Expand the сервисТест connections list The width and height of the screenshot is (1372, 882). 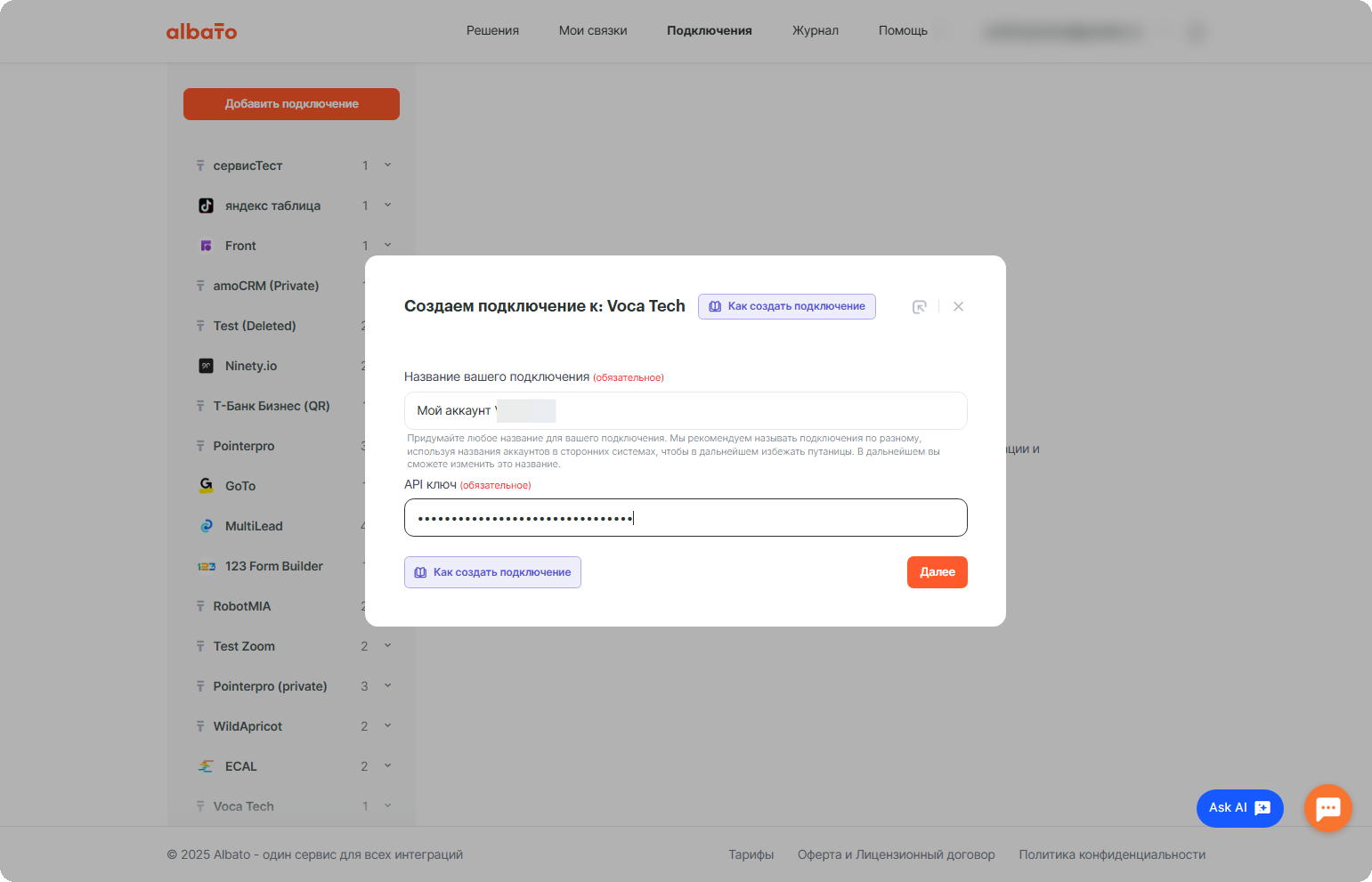387,165
